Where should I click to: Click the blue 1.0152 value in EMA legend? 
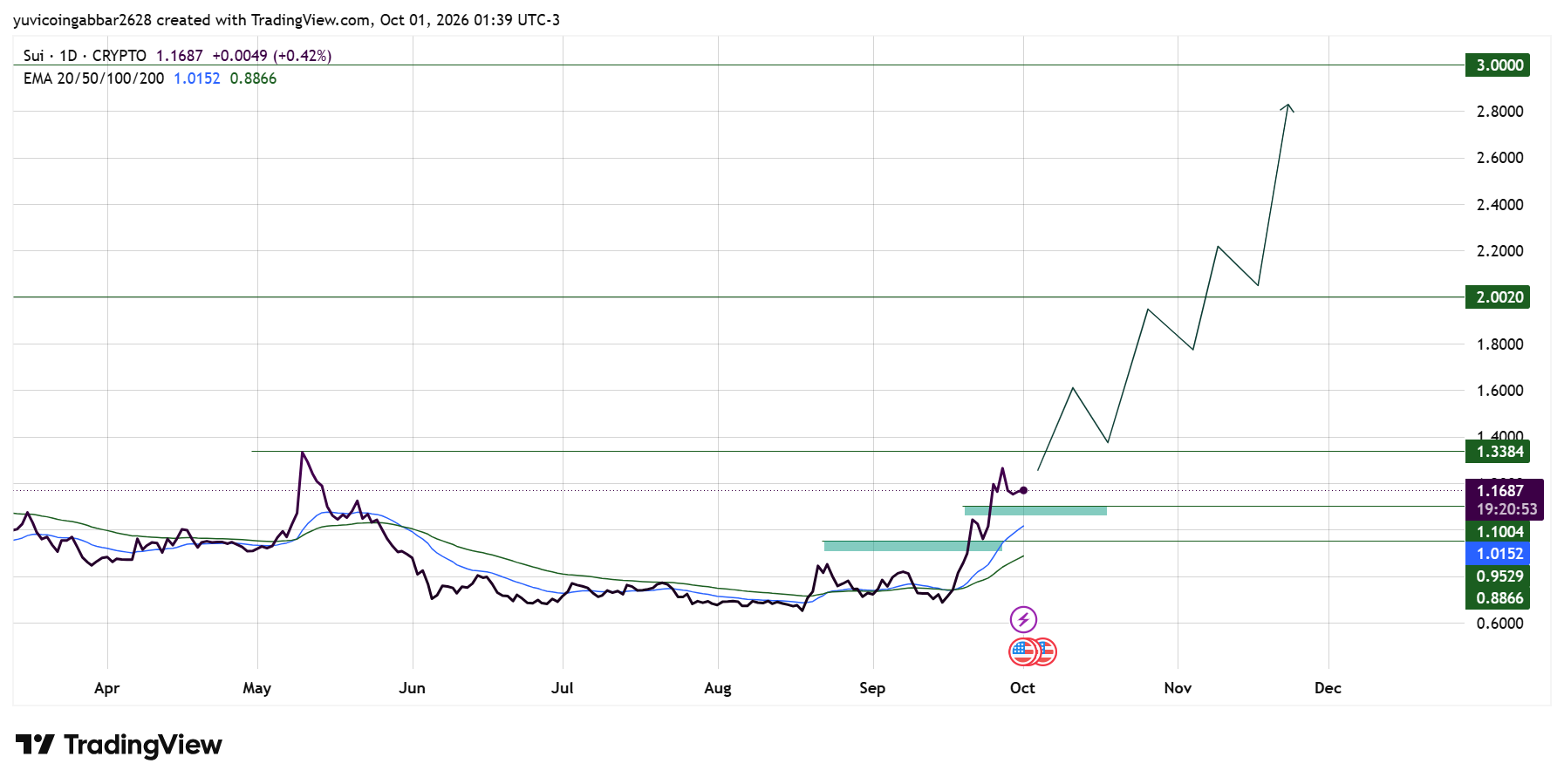[197, 78]
